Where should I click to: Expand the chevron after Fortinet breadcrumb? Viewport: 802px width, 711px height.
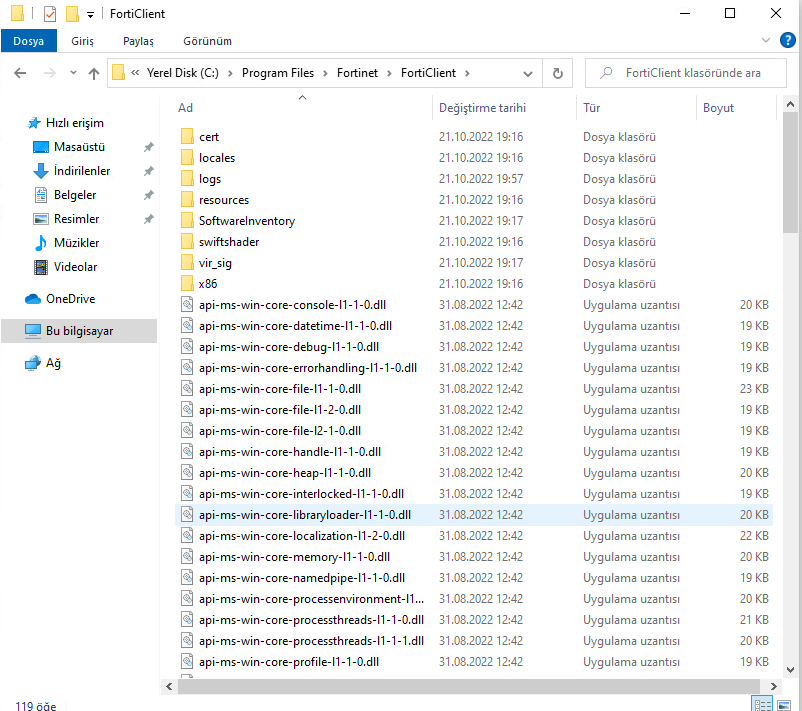point(389,74)
